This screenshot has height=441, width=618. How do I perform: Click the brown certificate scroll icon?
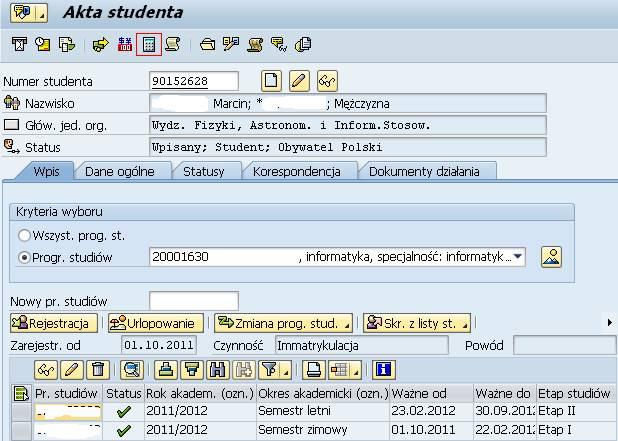pyautogui.click(x=255, y=44)
